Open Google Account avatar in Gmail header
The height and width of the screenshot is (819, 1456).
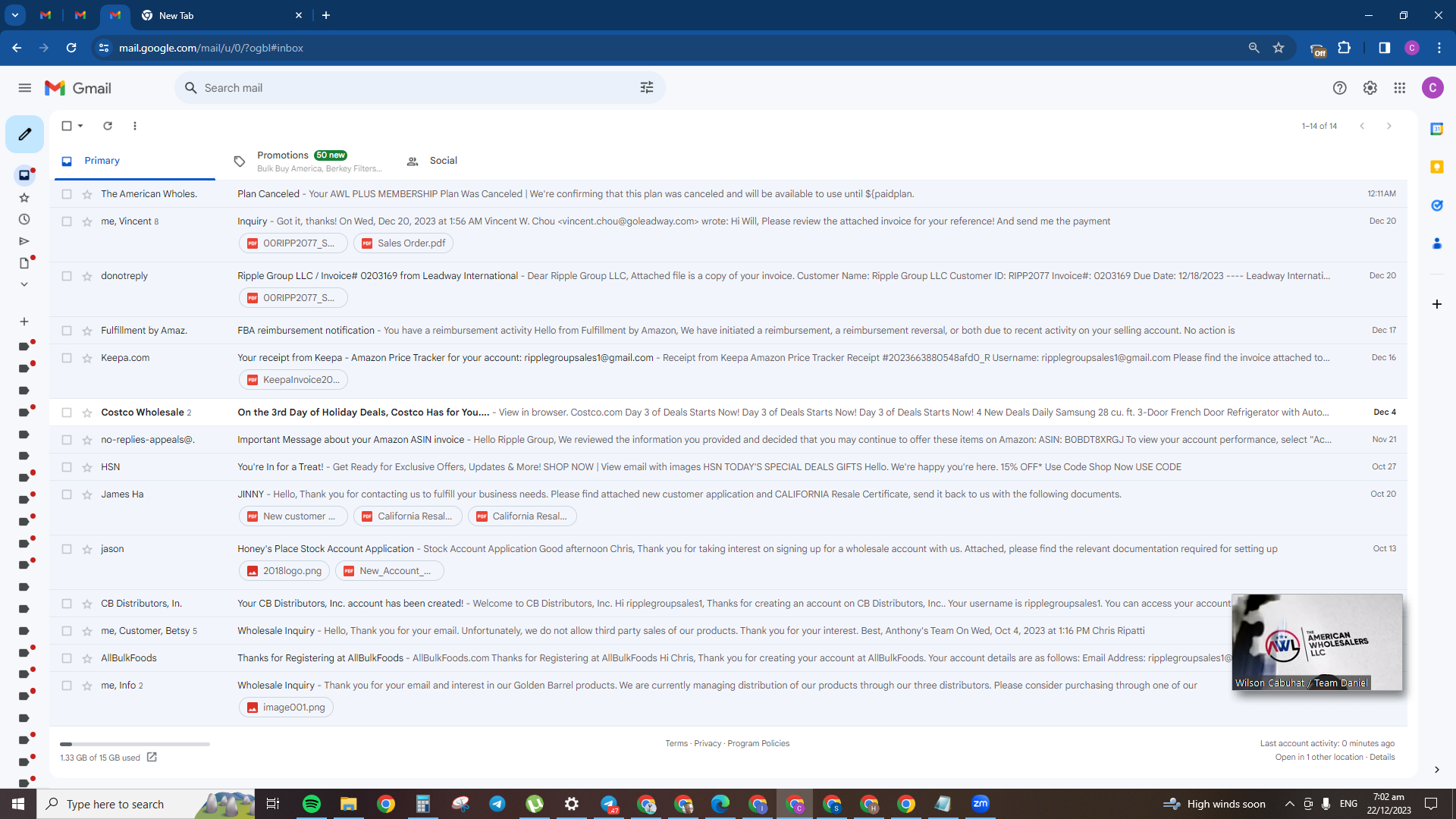(x=1432, y=88)
